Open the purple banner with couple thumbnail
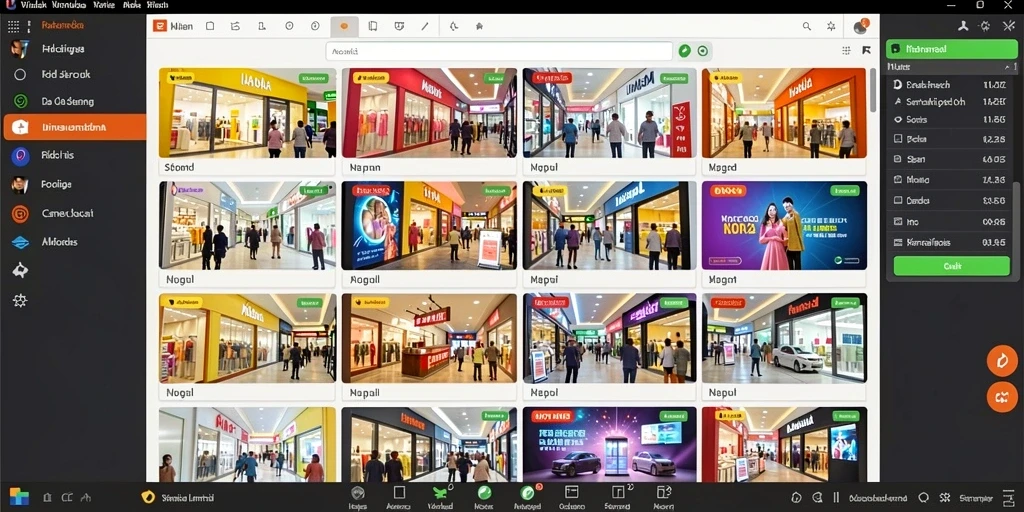 coord(784,226)
